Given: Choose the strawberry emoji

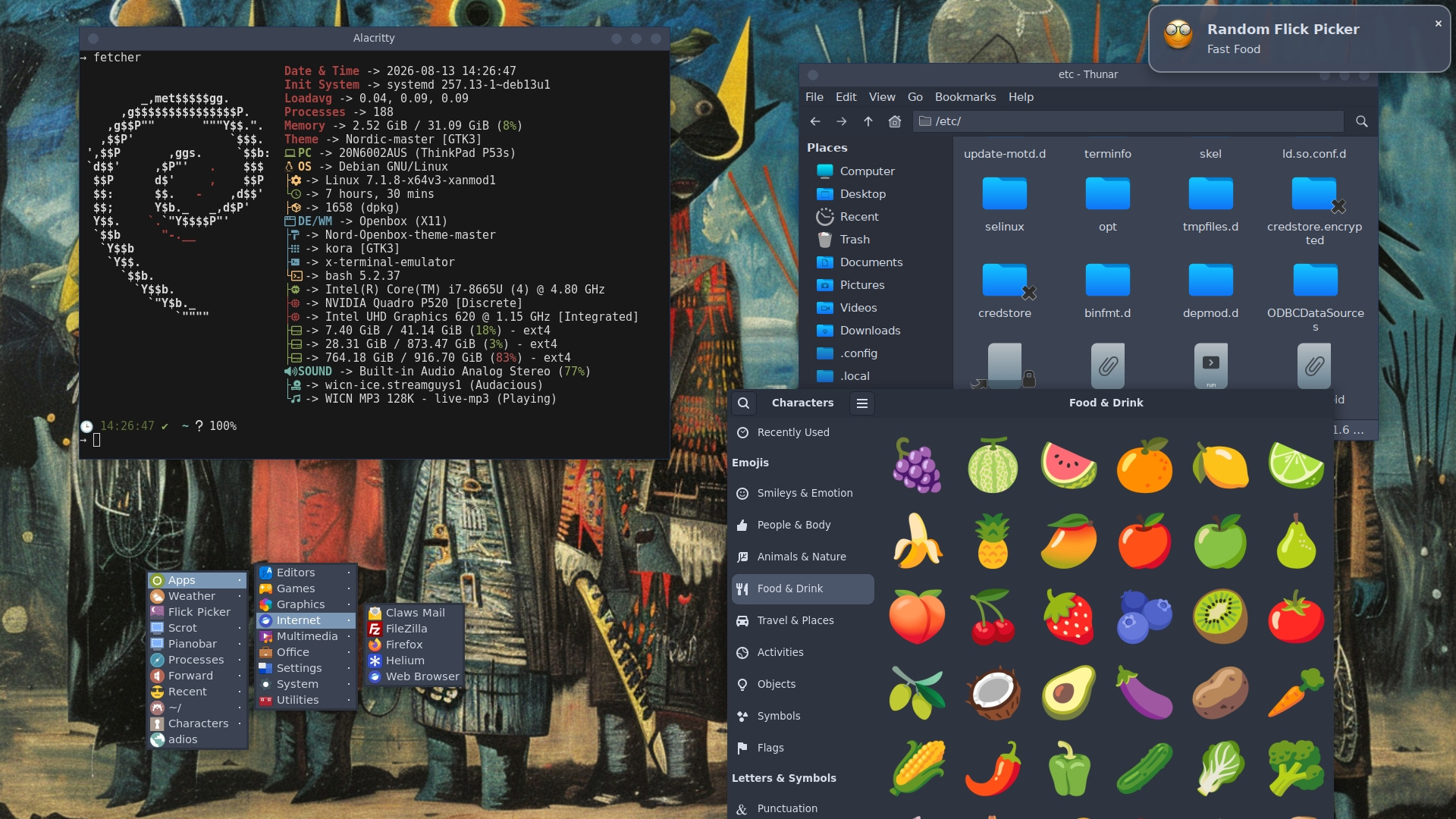Looking at the screenshot, I should [x=1068, y=617].
